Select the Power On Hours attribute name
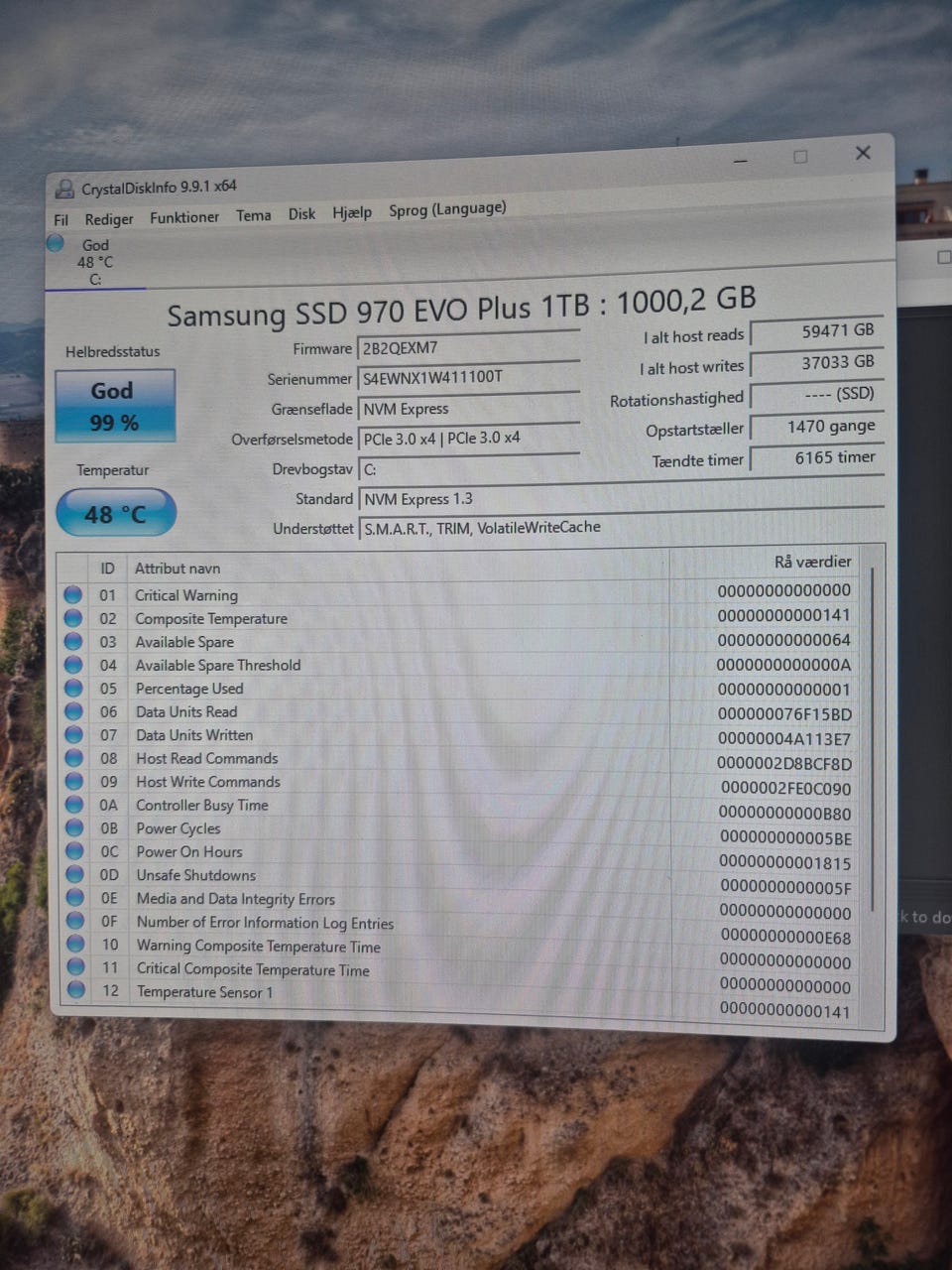Screen dimensions: 952x1270 [189, 851]
